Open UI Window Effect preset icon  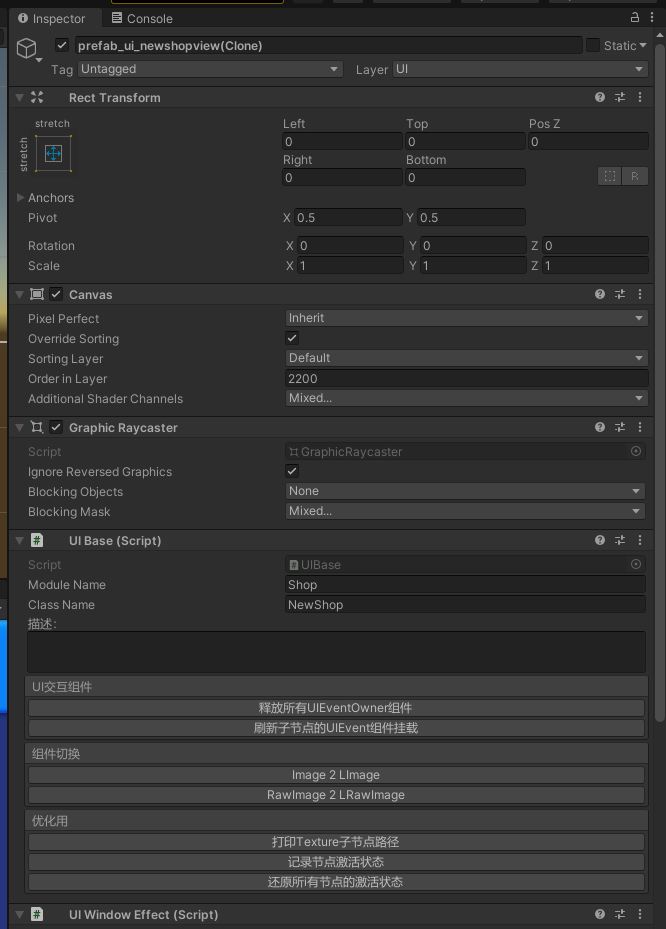(x=620, y=914)
